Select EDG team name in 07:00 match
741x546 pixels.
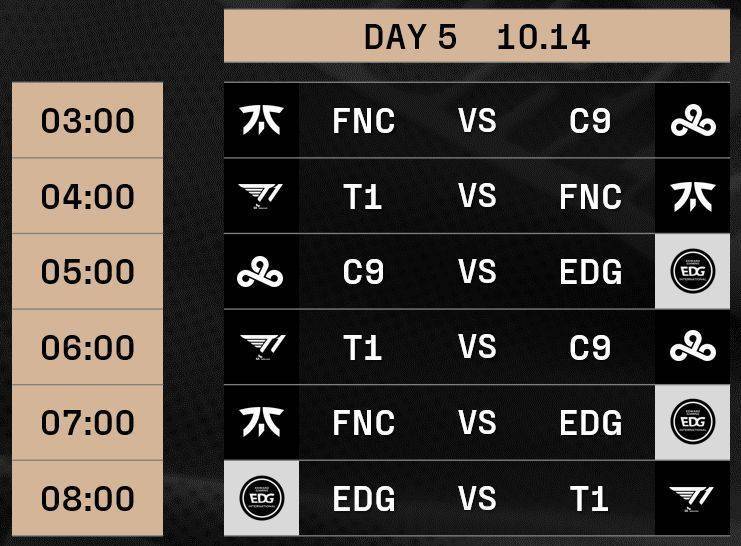pos(591,423)
